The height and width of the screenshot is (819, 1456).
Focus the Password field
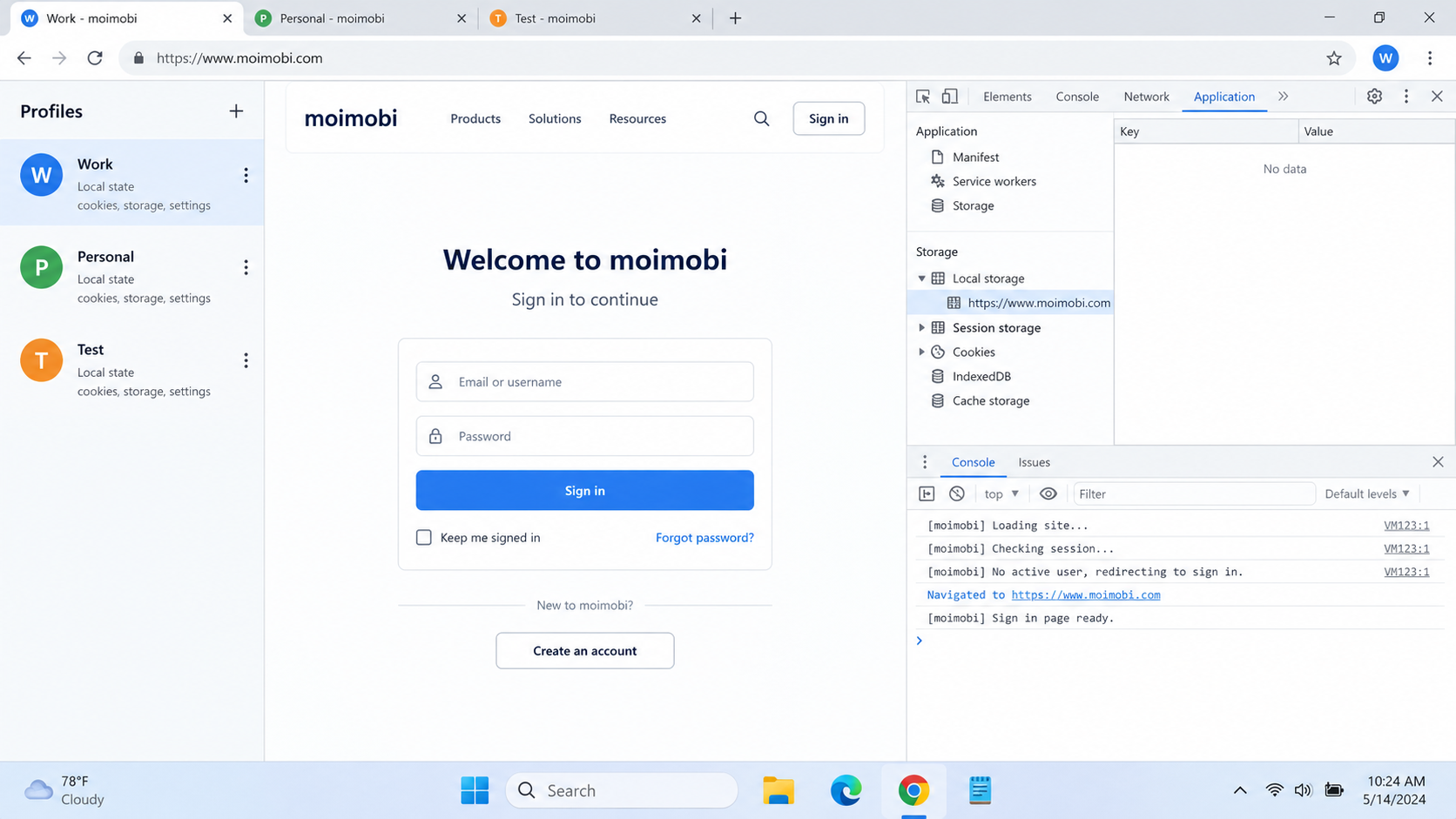coord(584,436)
